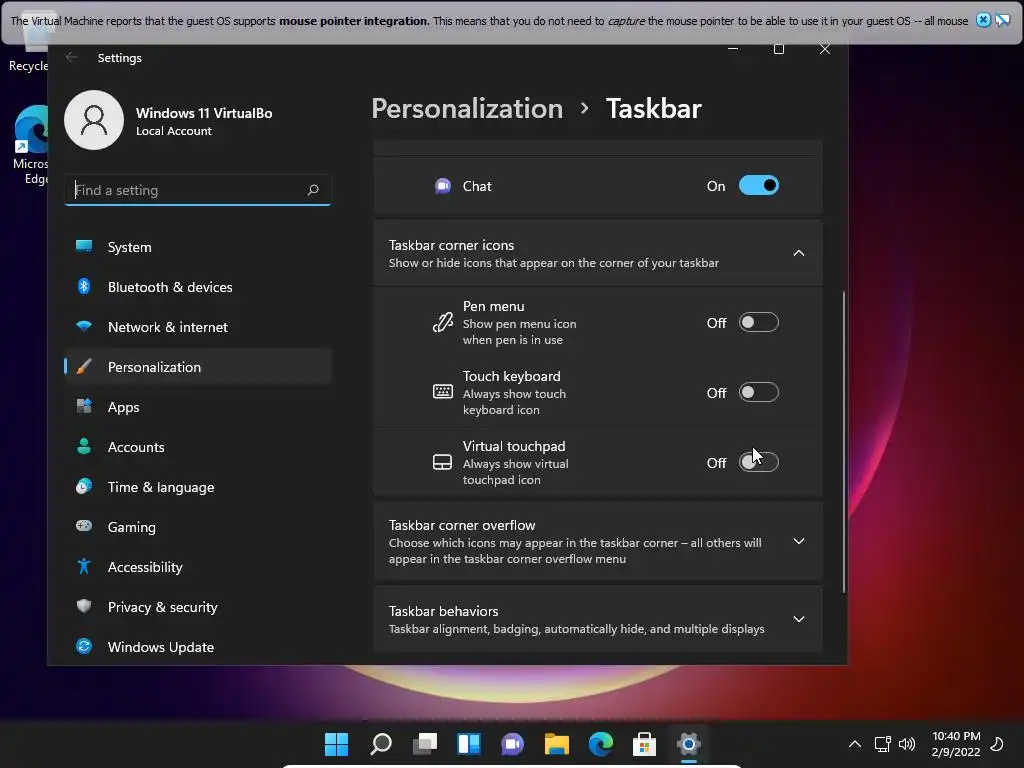Click the Accessibility figure icon in sidebar
1024x768 pixels.
84,566
